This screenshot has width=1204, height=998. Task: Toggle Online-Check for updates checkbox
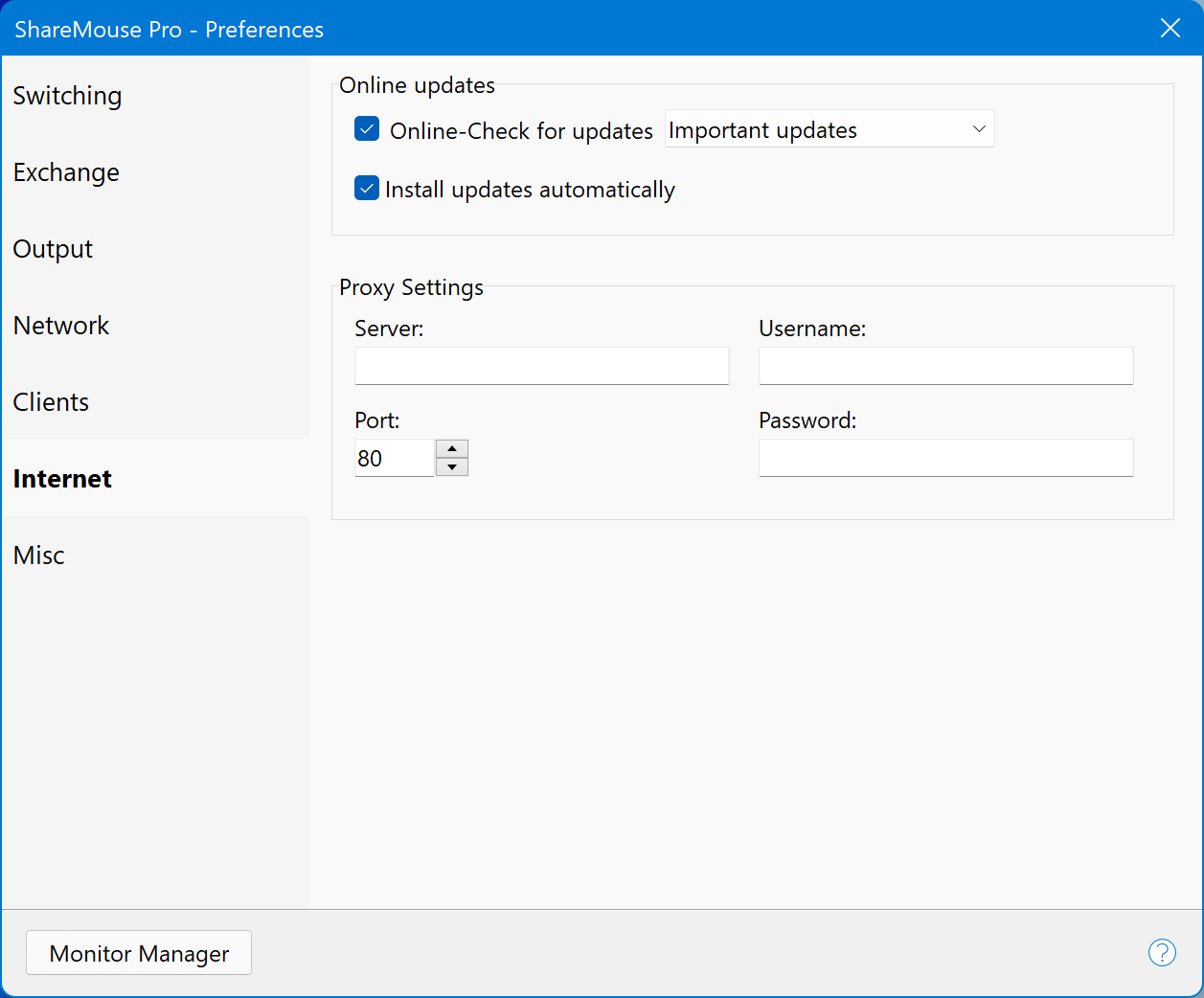click(367, 128)
